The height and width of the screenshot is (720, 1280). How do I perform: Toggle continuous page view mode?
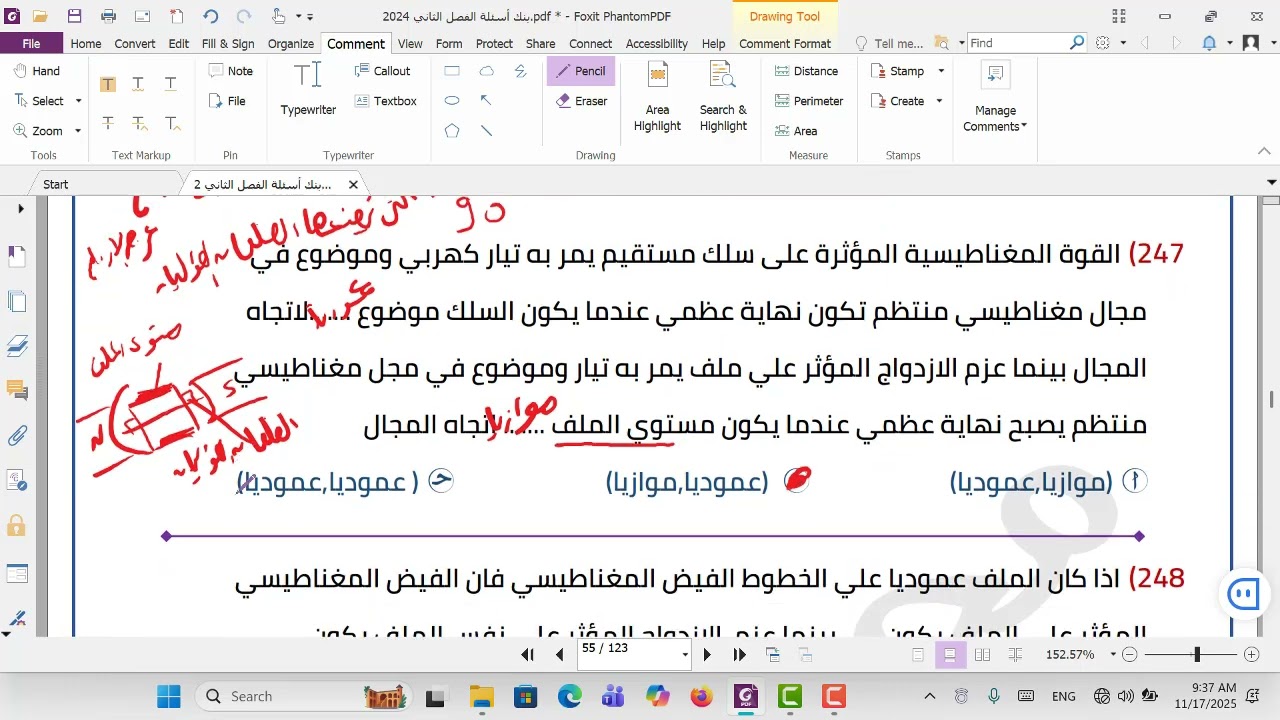(x=950, y=655)
